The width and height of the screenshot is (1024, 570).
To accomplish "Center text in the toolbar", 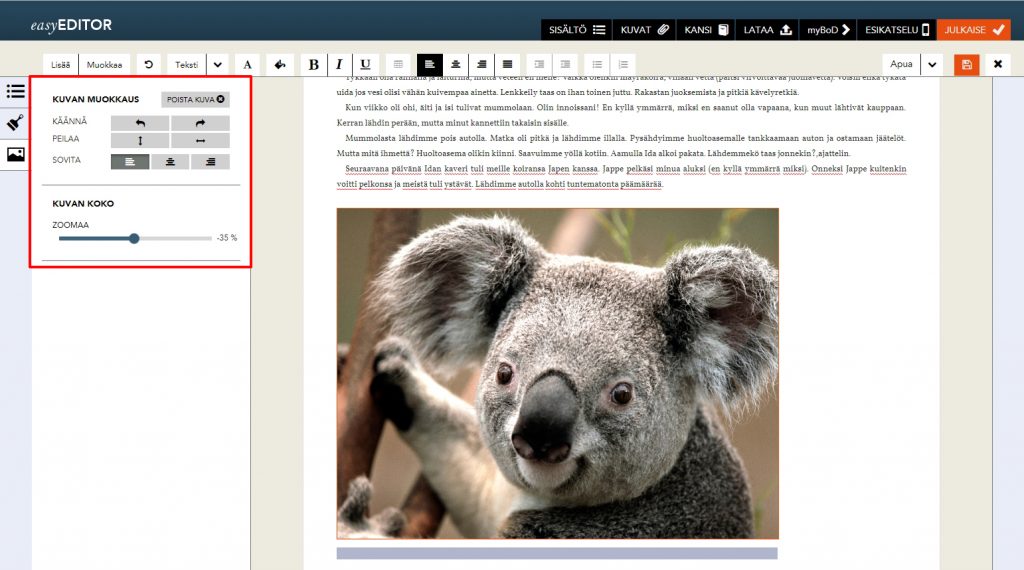I will point(456,65).
